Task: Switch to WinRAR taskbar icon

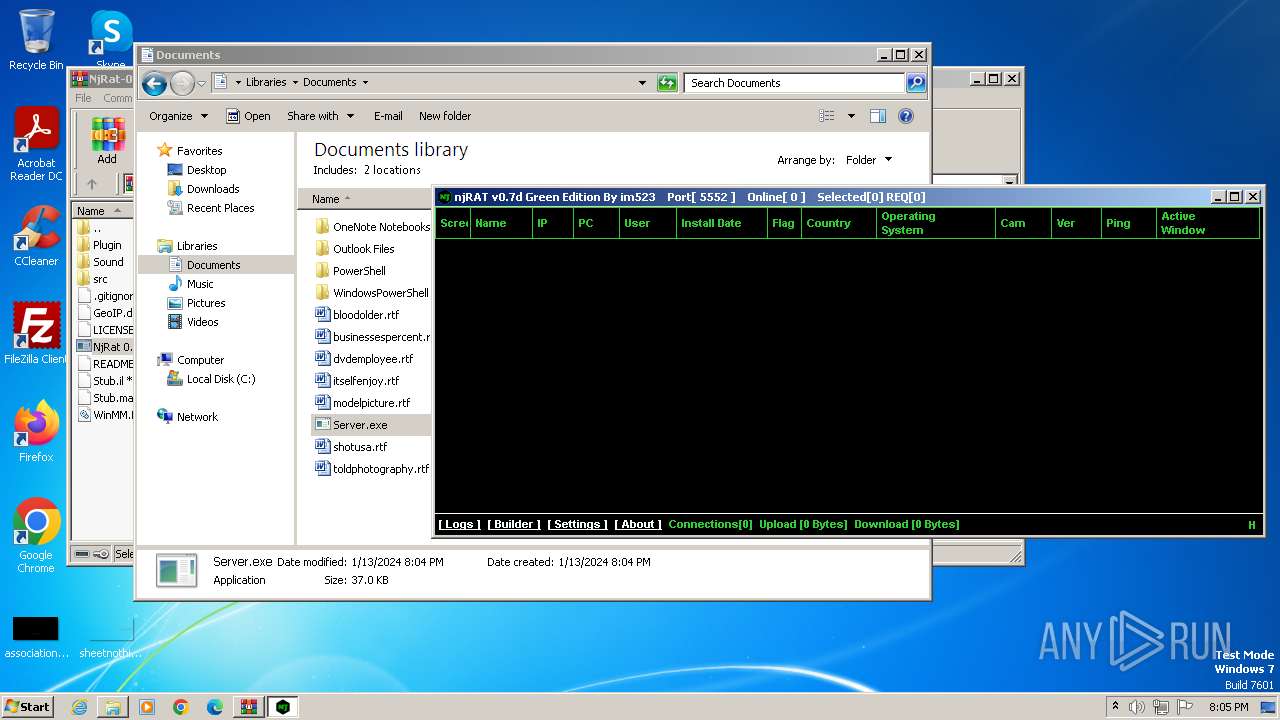Action: pyautogui.click(x=249, y=707)
